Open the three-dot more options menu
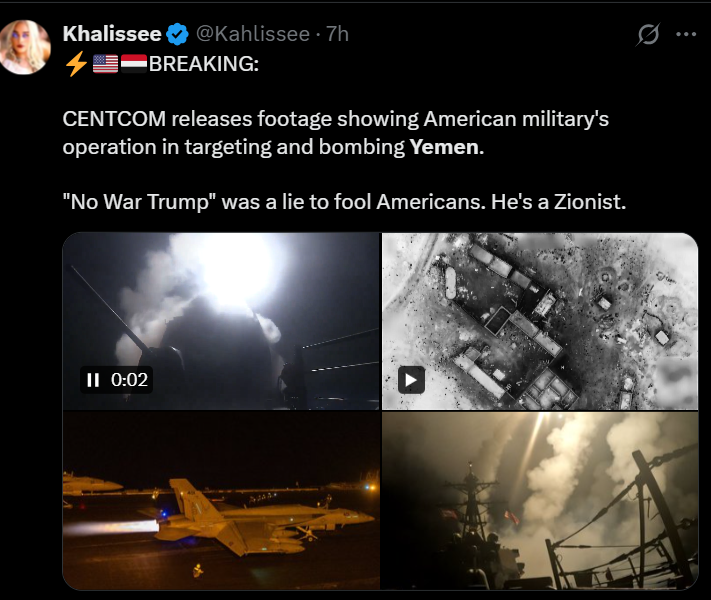The width and height of the screenshot is (711, 600). click(686, 34)
